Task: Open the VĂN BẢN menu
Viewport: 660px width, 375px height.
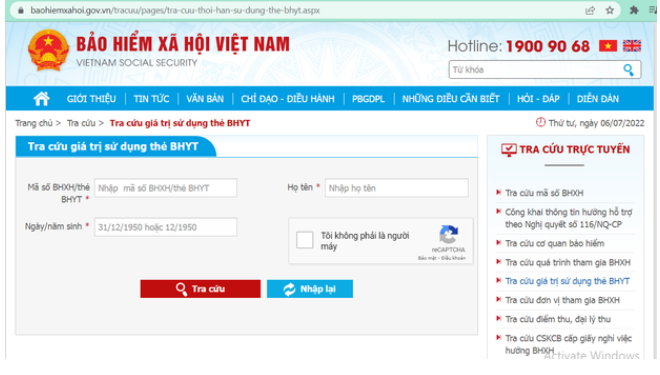Action: (x=205, y=99)
